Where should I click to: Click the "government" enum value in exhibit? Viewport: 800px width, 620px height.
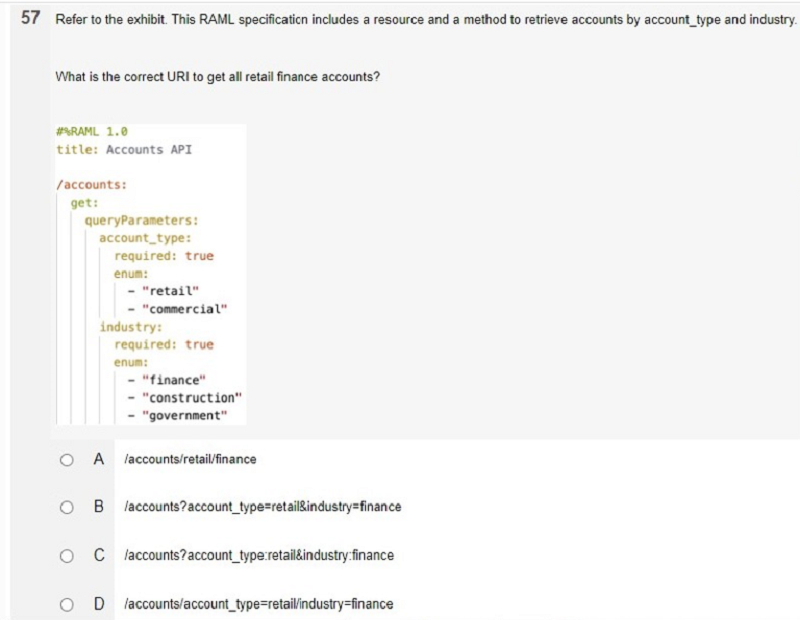tap(184, 415)
